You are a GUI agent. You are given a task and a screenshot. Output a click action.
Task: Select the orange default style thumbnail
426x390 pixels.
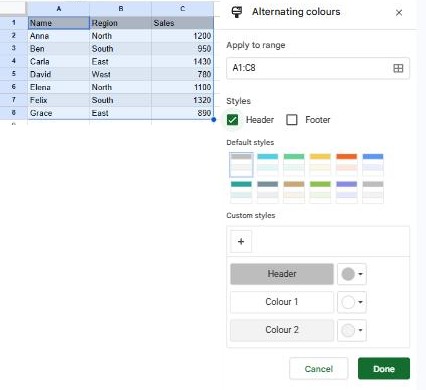(346, 165)
